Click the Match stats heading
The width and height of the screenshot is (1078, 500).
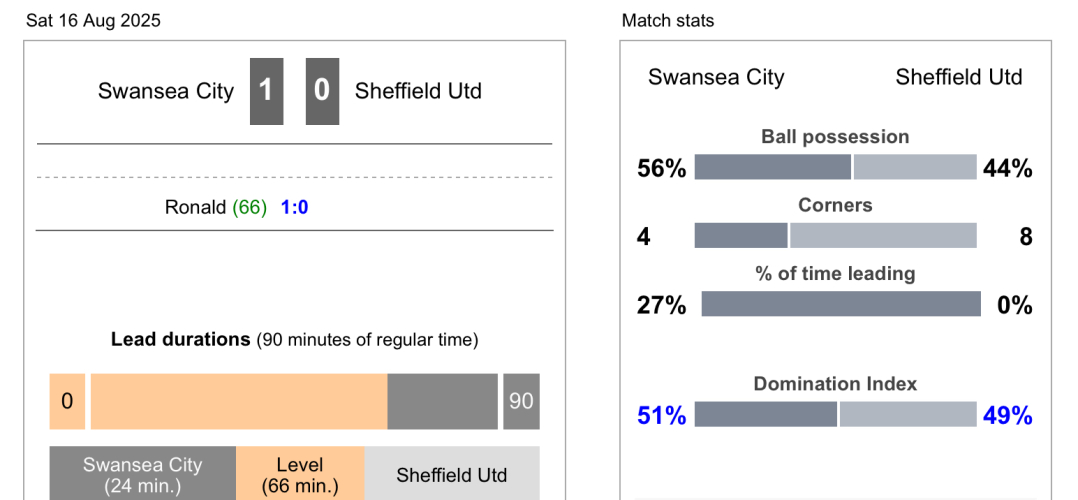click(668, 21)
